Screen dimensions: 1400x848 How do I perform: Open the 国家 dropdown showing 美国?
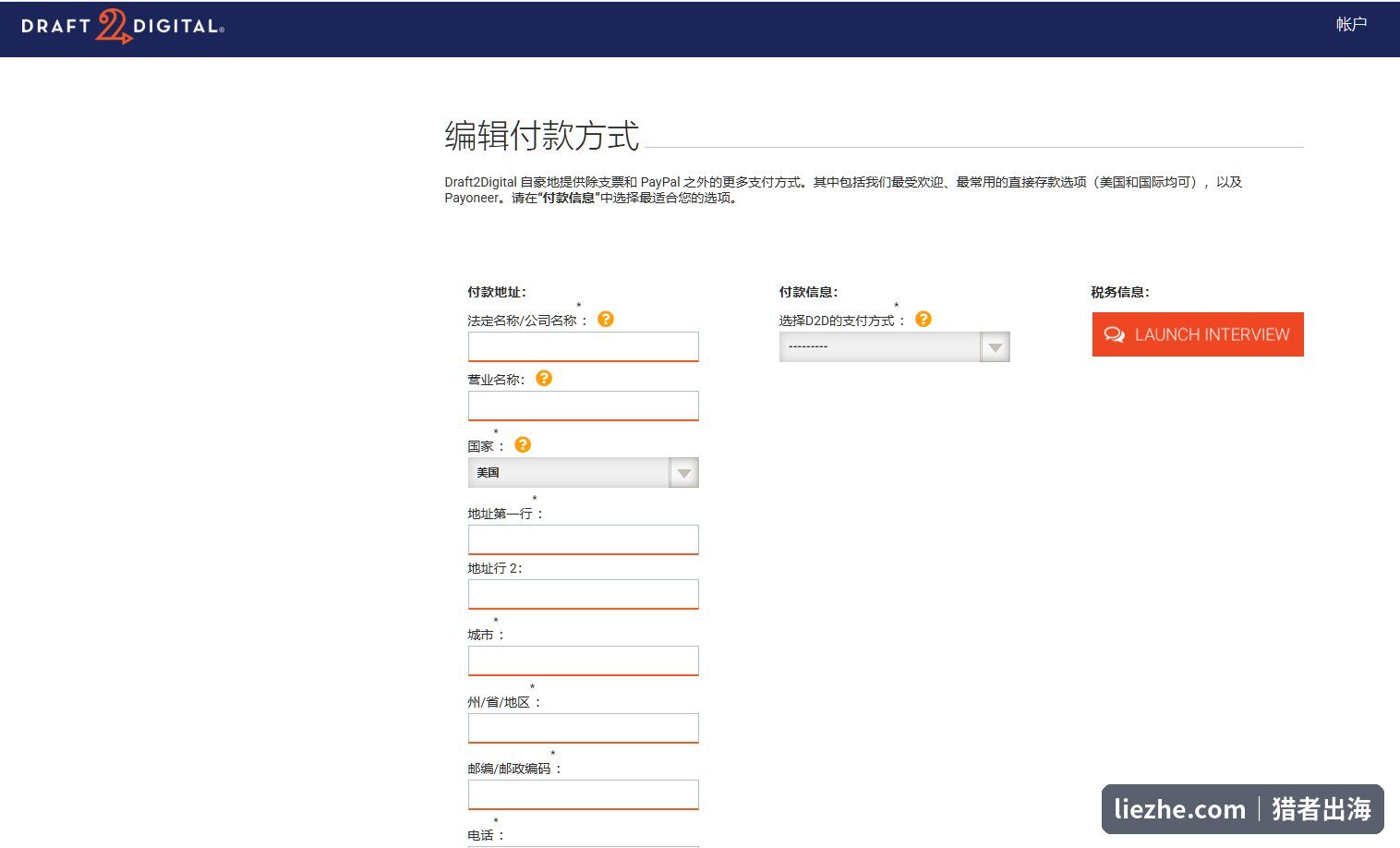click(584, 472)
